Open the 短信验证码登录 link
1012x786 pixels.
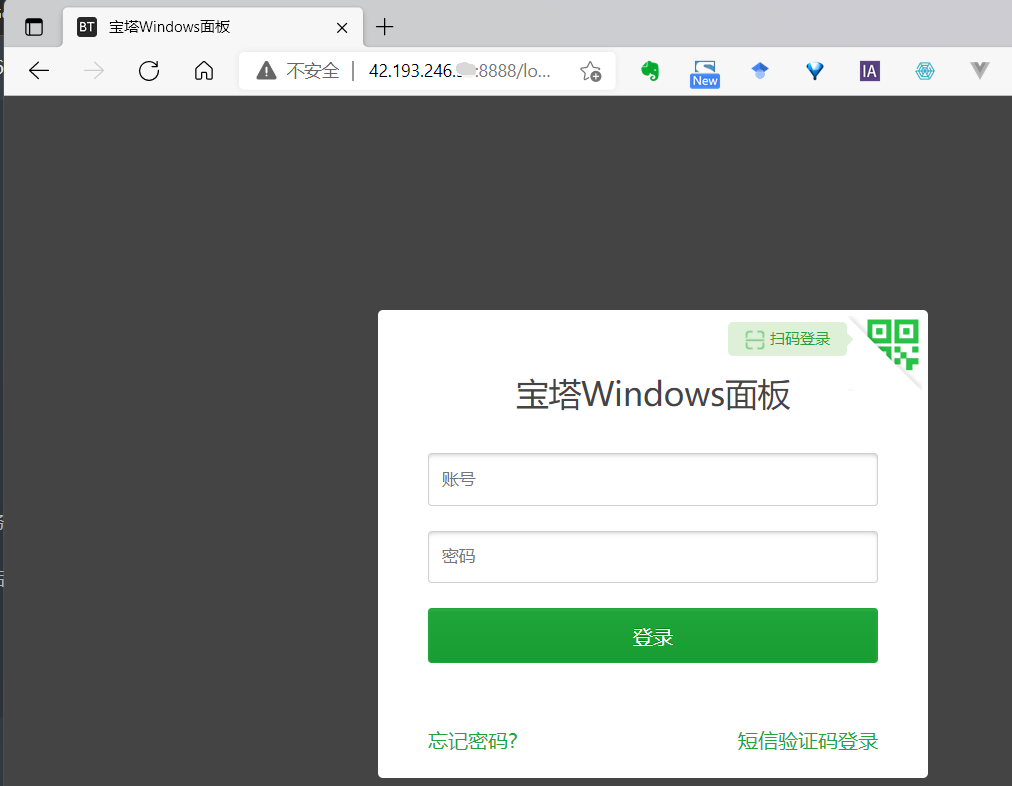pos(807,741)
